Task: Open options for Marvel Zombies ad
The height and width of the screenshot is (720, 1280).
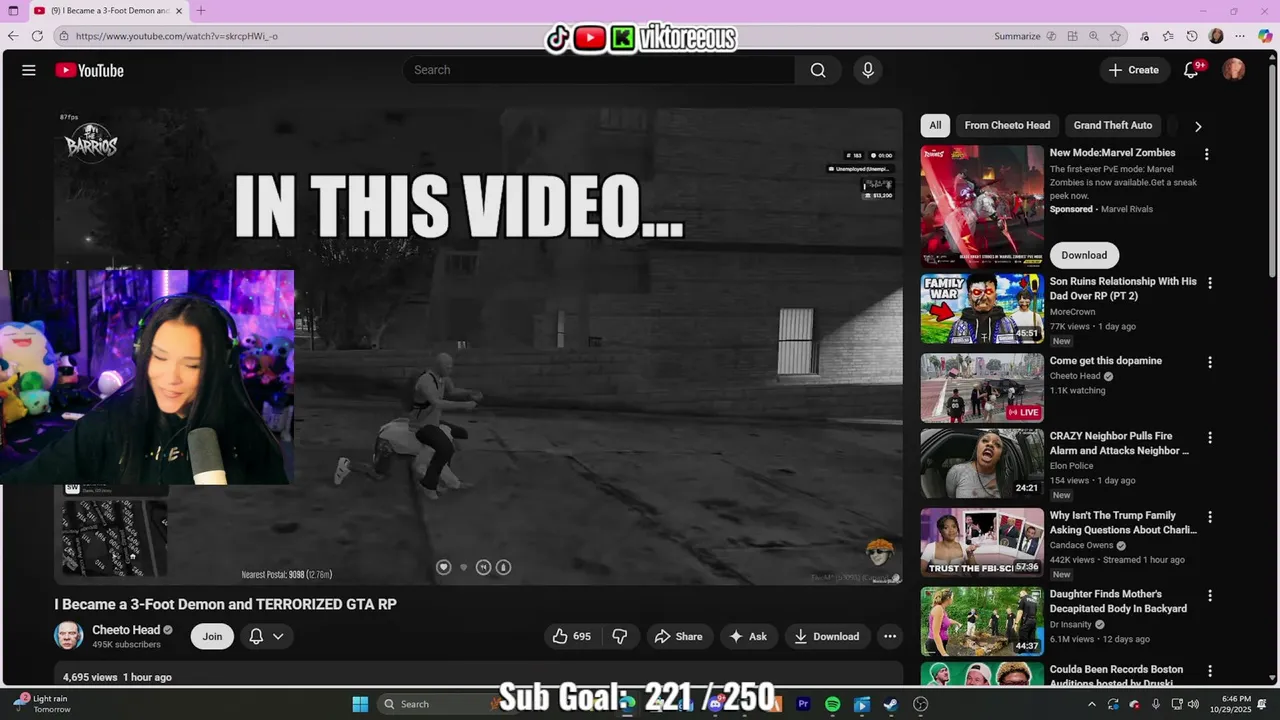Action: coord(1206,154)
